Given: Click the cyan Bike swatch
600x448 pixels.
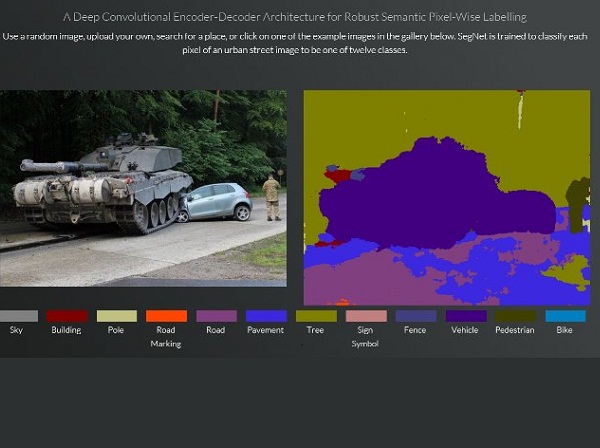Looking at the screenshot, I should coord(566,316).
